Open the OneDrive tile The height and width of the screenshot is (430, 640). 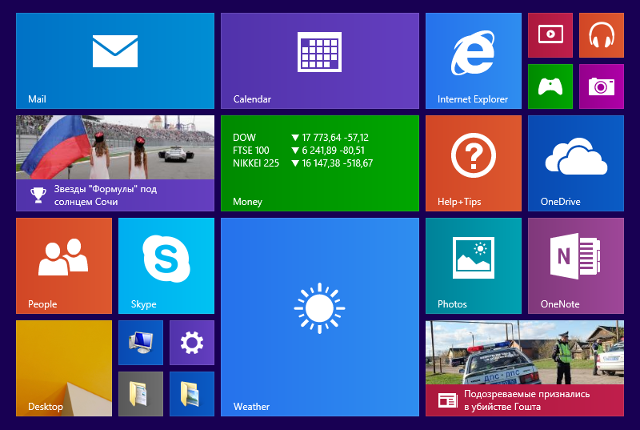[576, 163]
